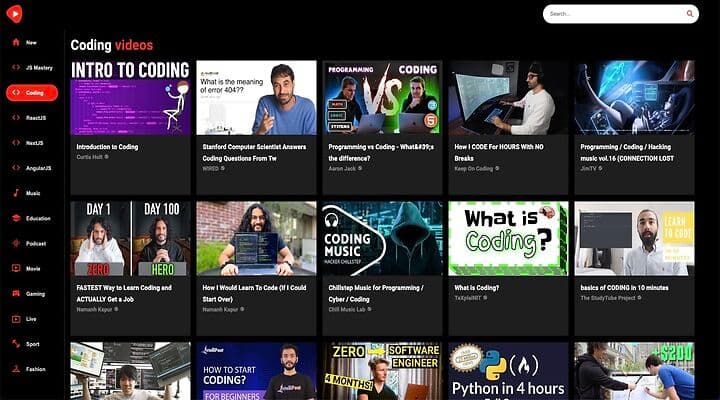Open What is Coding? video title
Screen dimensions: 720x400
[476, 288]
